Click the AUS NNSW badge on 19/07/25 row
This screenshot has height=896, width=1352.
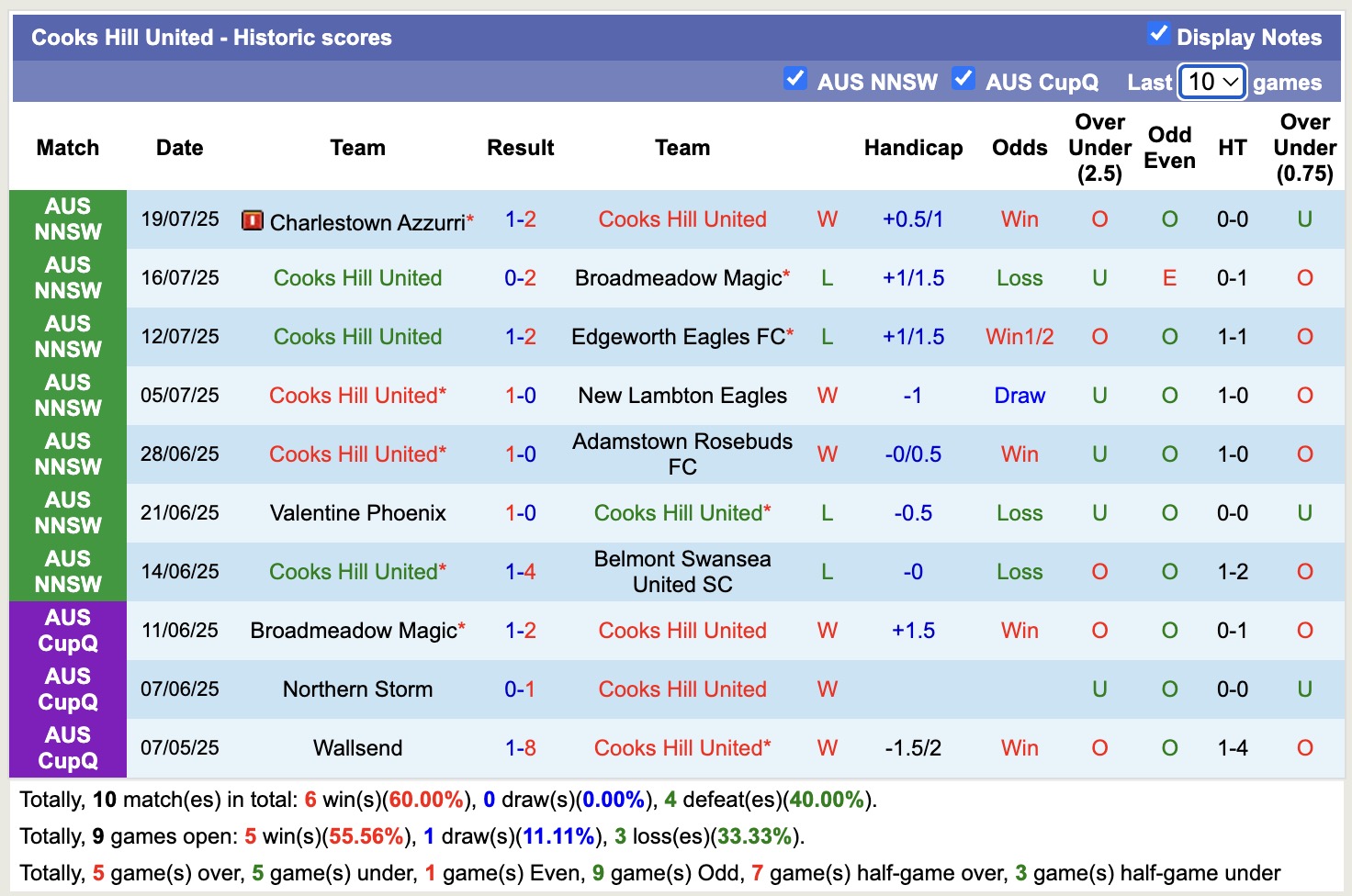tap(68, 218)
